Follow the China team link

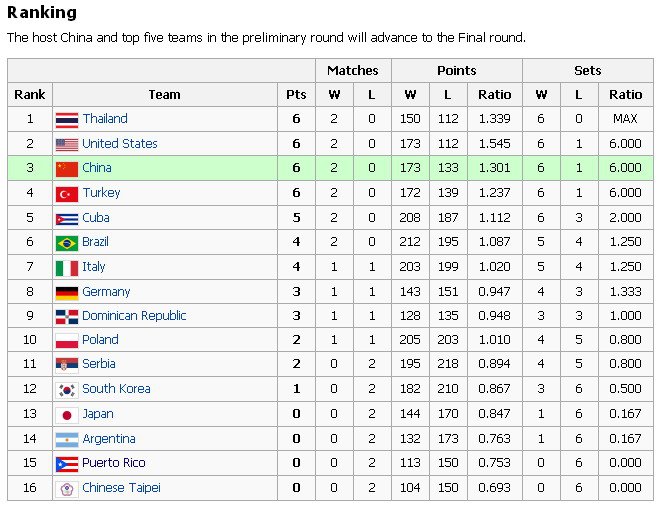(97, 168)
